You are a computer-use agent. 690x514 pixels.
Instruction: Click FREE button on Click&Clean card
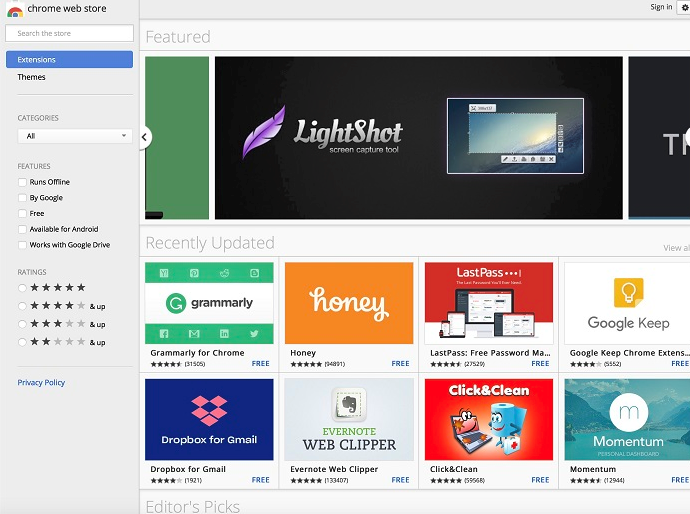[x=540, y=480]
